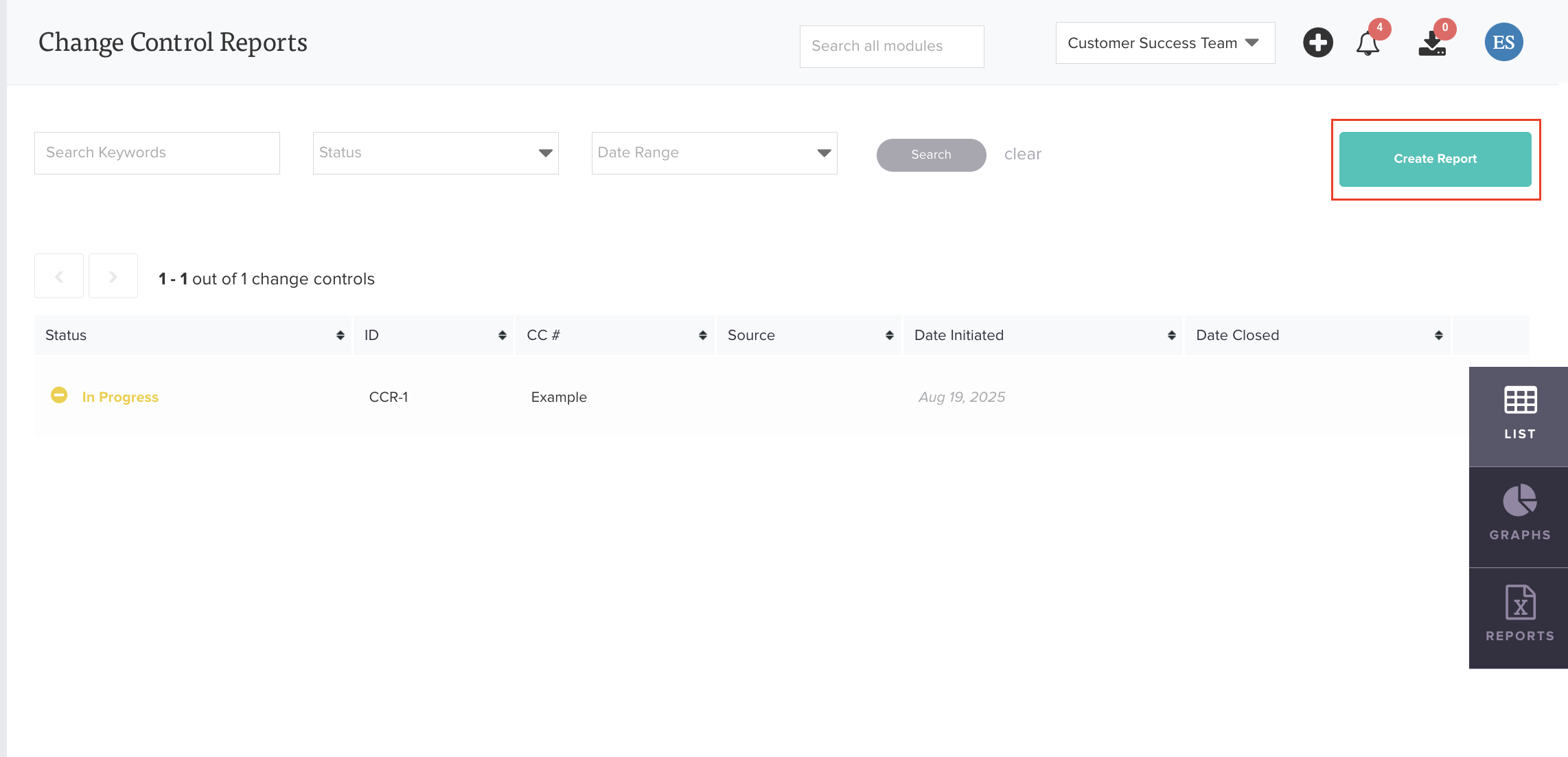Switch to the Graphs view

(1519, 515)
